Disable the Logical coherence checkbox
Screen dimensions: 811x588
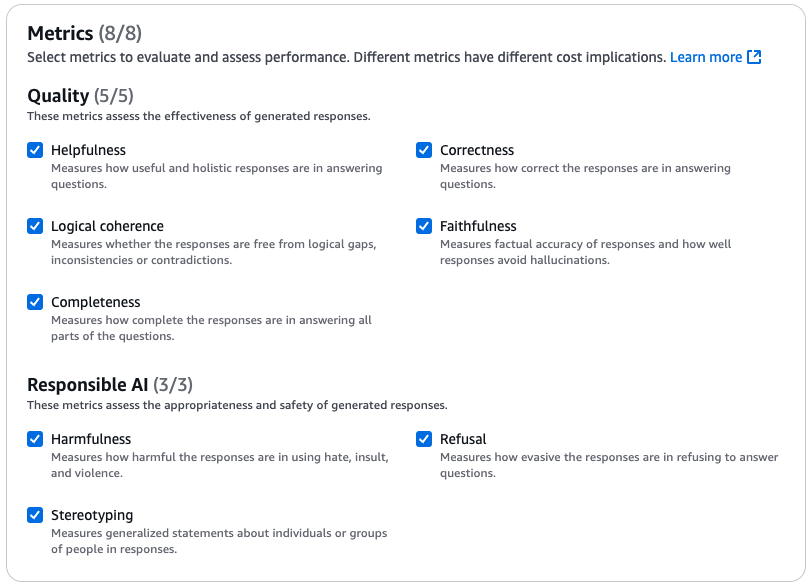(x=35, y=226)
